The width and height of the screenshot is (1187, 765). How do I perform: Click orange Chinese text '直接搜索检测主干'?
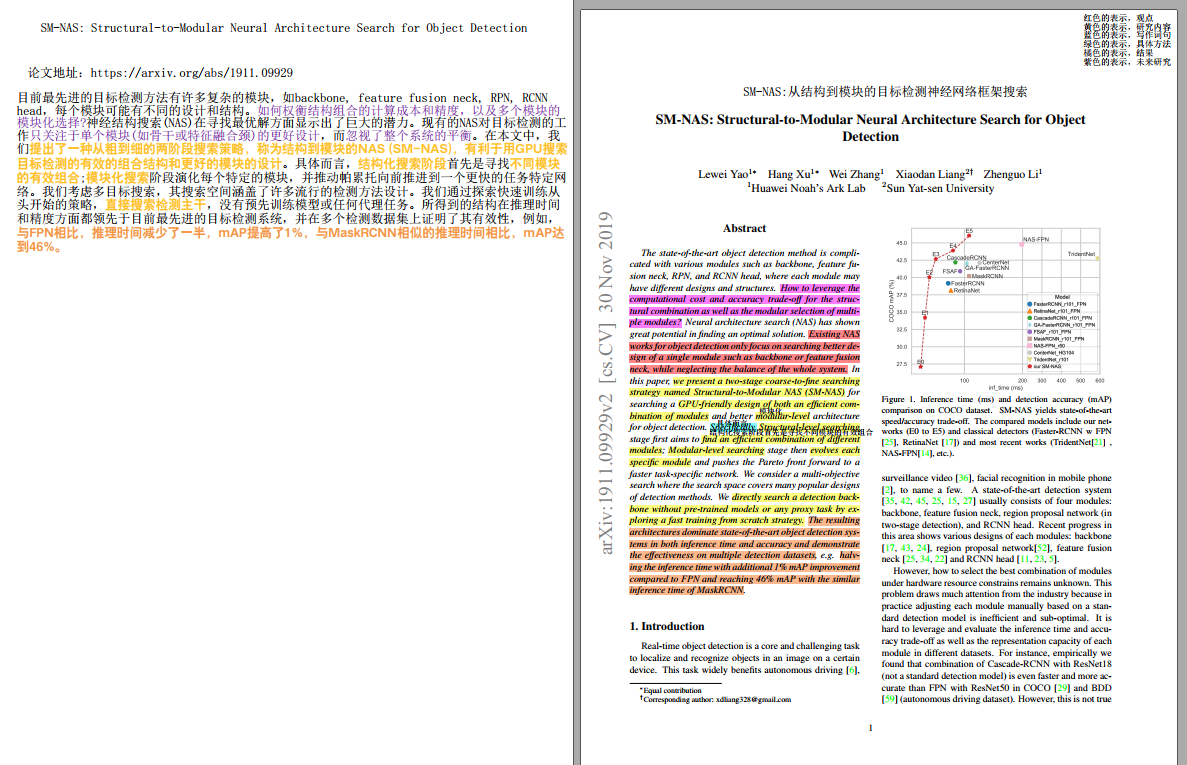(155, 204)
